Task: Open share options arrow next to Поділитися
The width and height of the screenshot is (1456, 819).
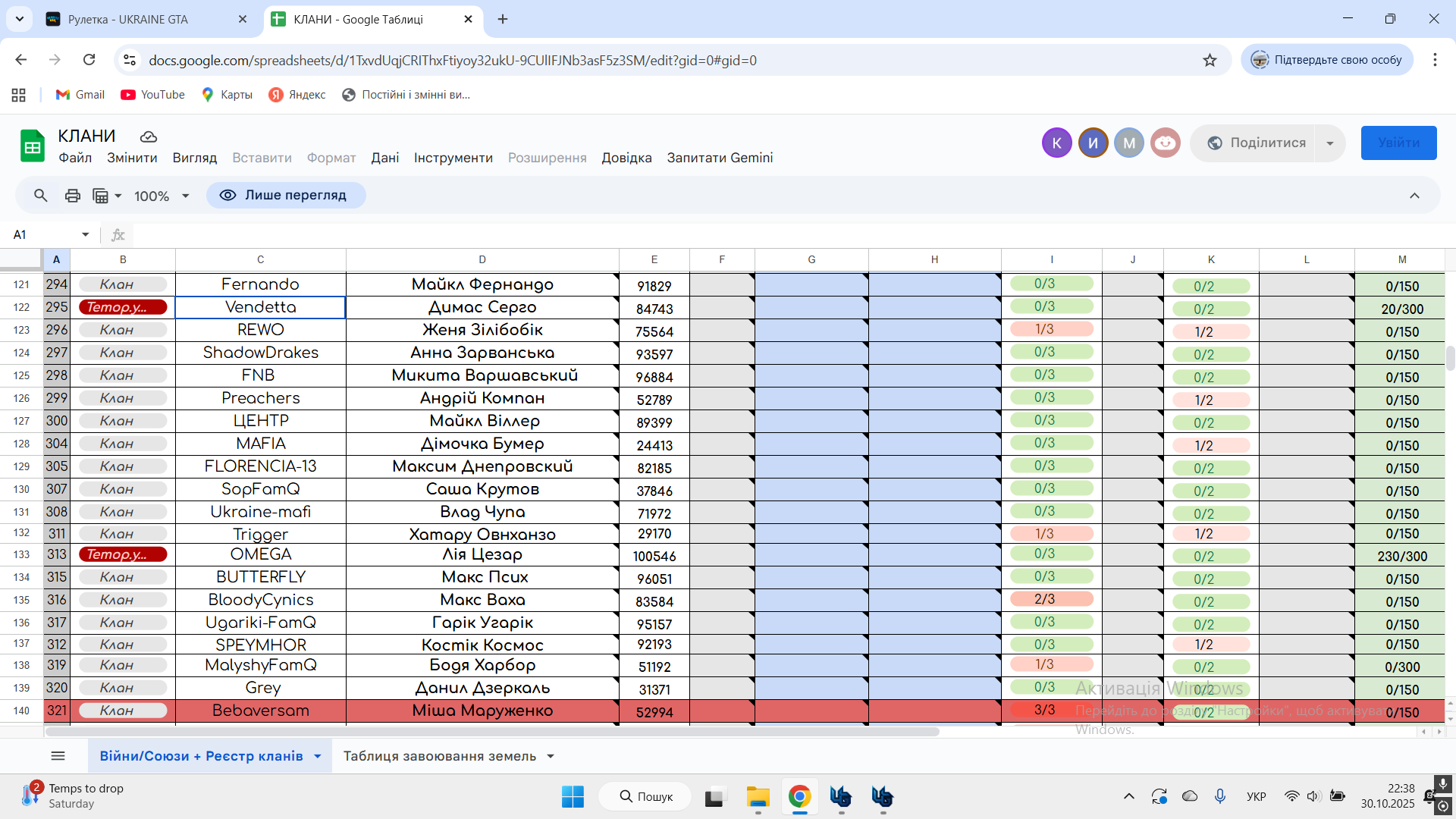Action: click(1329, 143)
